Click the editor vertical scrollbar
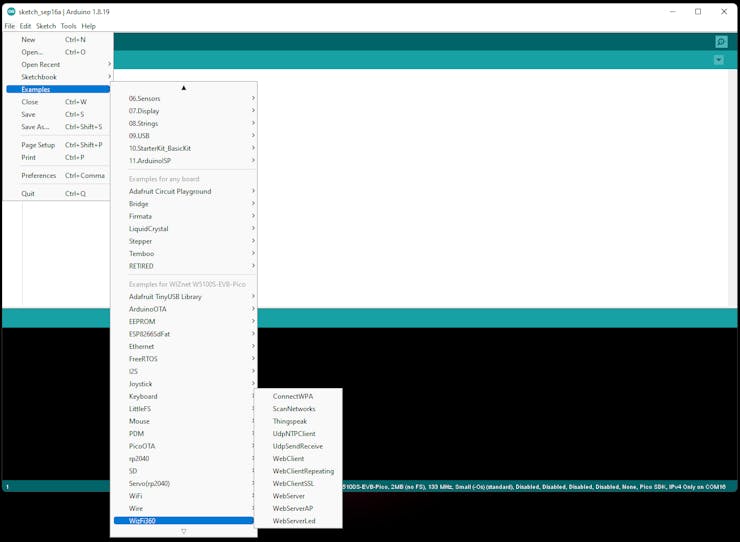Viewport: 740px width, 542px height. coord(733,188)
